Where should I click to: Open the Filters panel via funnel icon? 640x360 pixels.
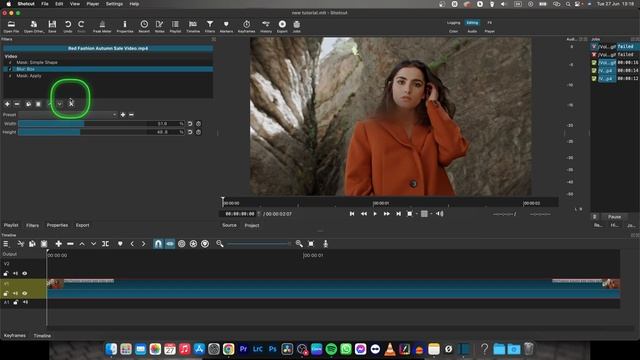(210, 27)
